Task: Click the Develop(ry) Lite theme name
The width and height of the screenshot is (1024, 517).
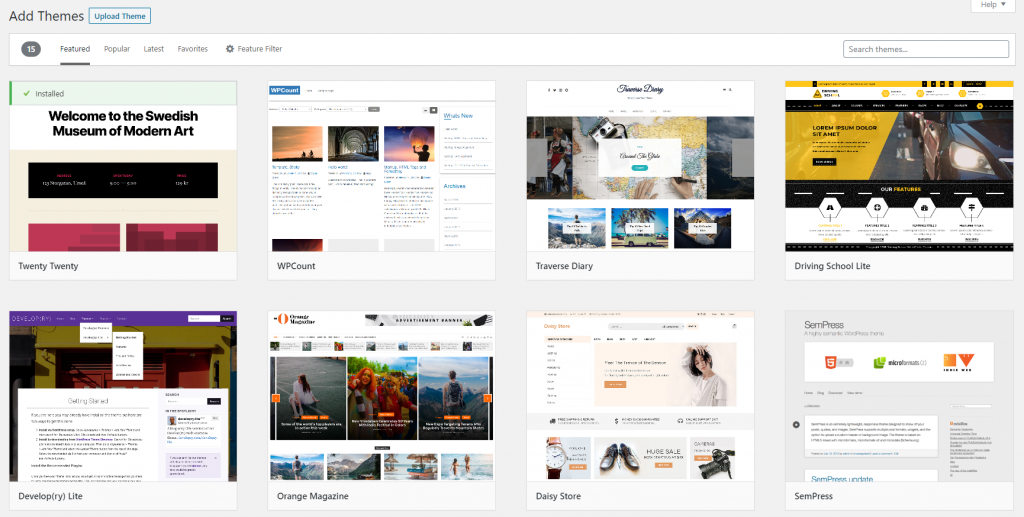Action: click(50, 496)
